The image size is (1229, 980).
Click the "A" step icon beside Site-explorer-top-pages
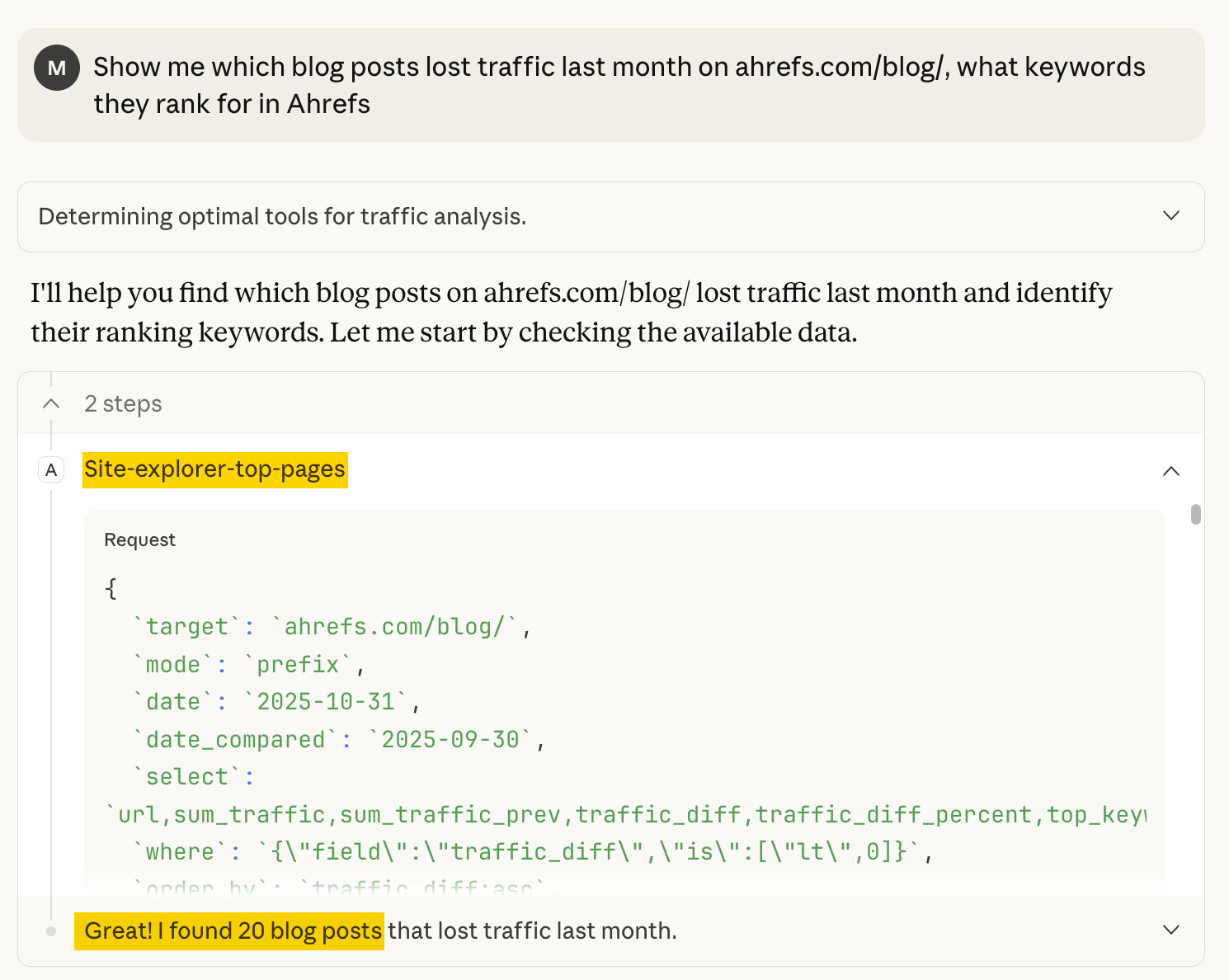[50, 470]
